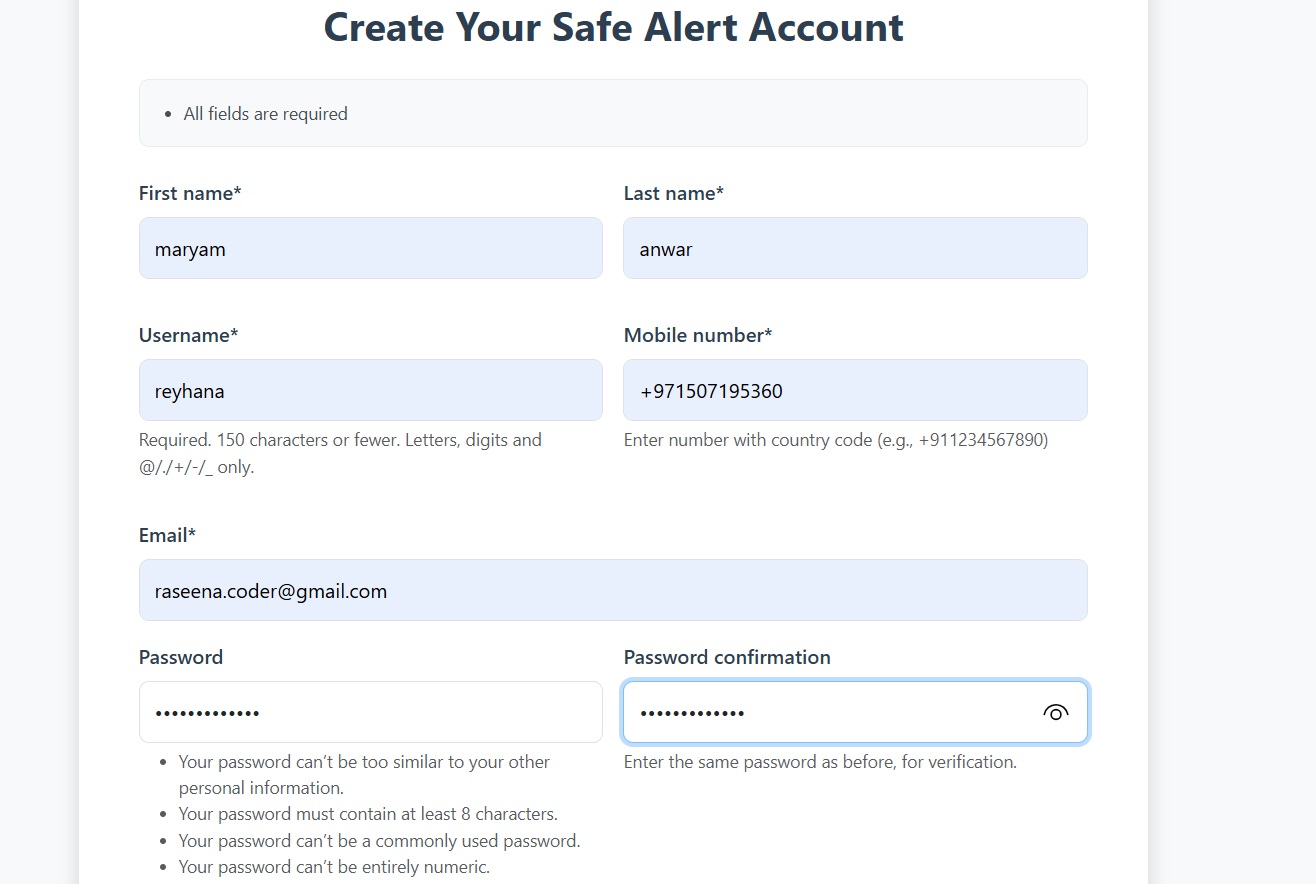Click into the Username field with reyhana
The width and height of the screenshot is (1316, 884).
coord(371,390)
